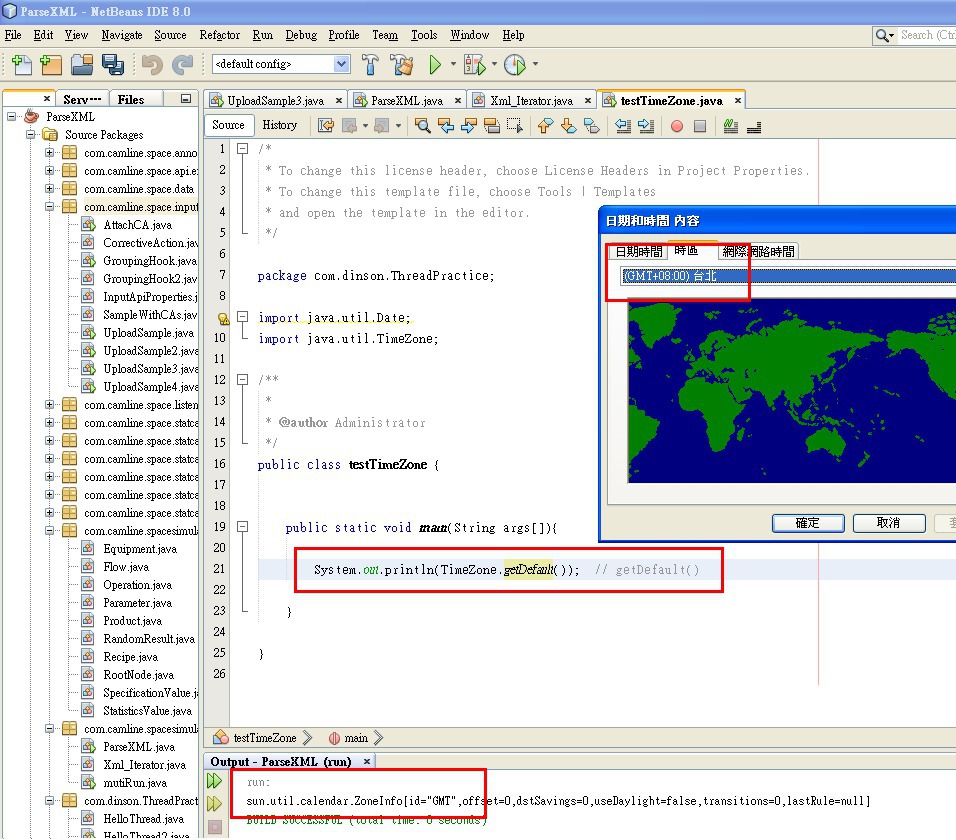Click the Last Edit editor toolbar icon
The image size is (956, 840).
pyautogui.click(x=326, y=126)
